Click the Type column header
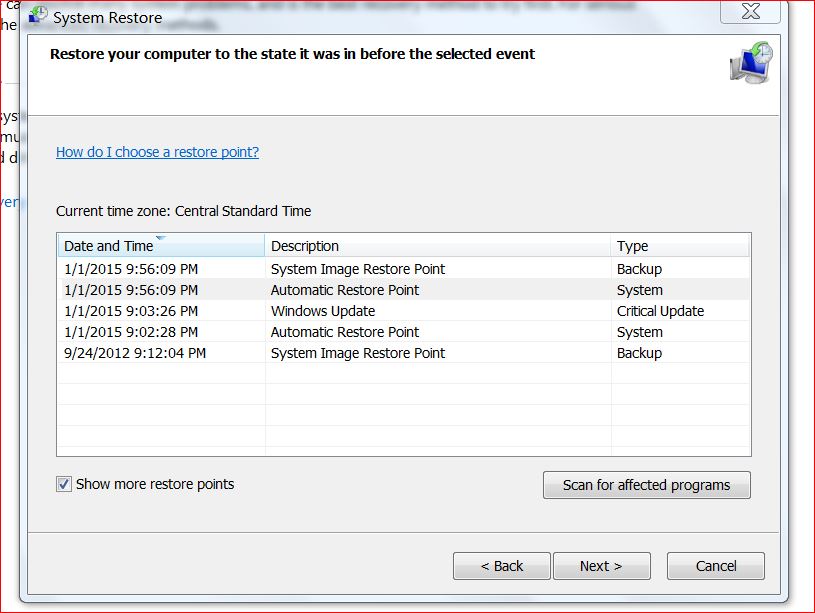815x613 pixels. (633, 246)
